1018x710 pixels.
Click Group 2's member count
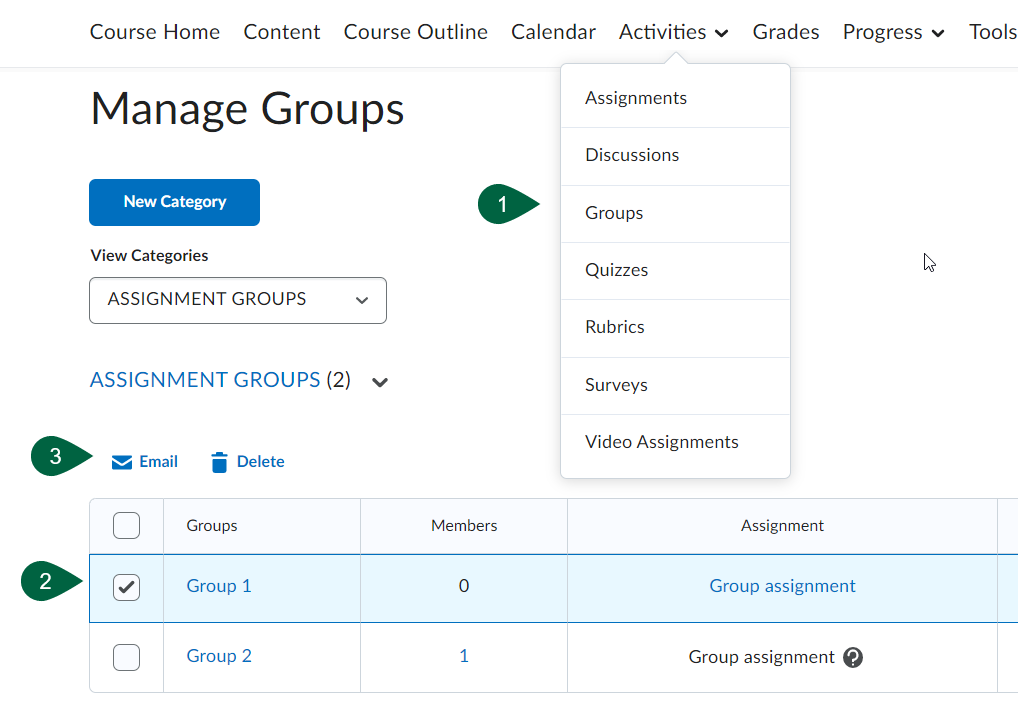tap(463, 657)
